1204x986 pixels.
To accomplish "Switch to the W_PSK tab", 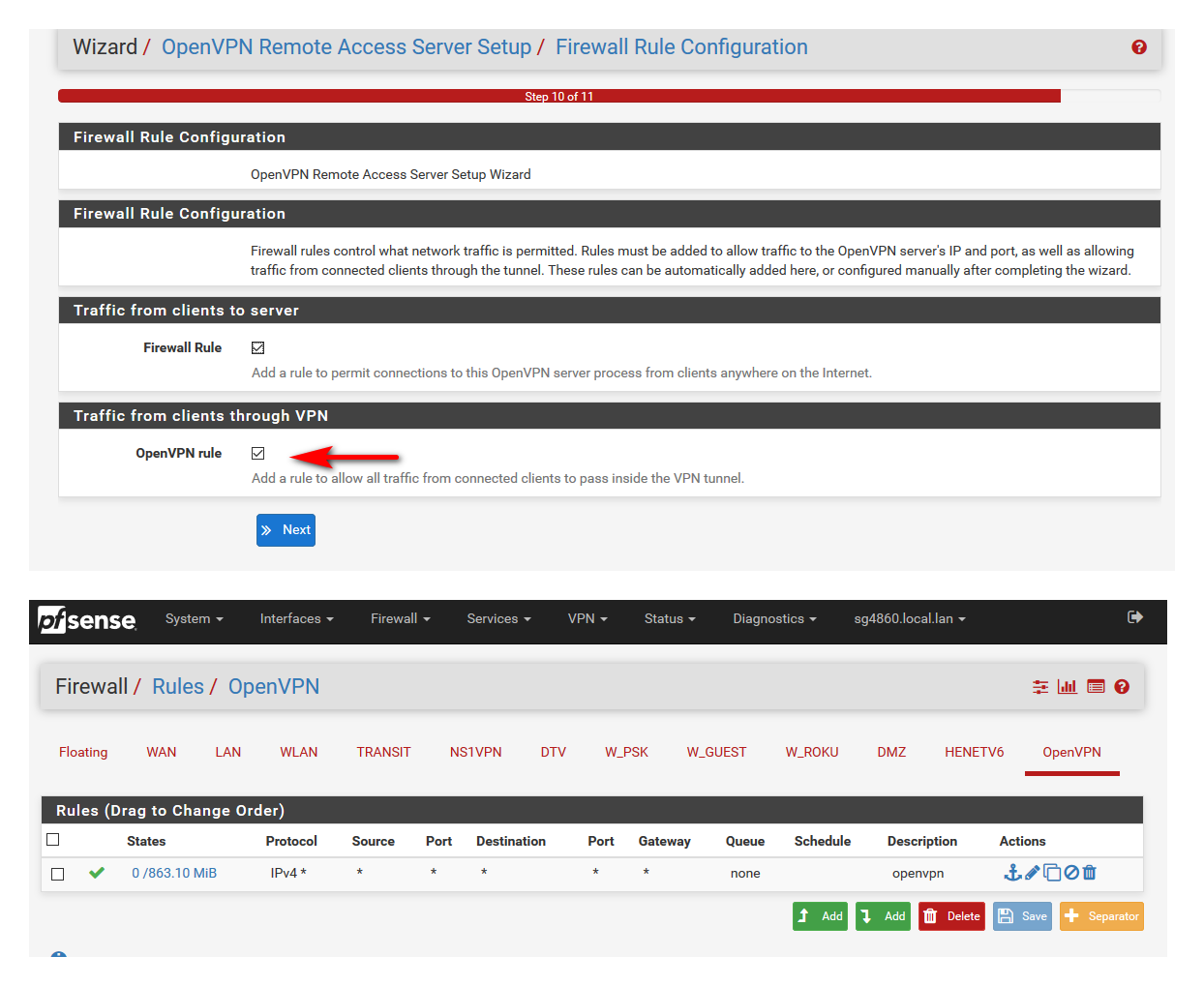I will (627, 753).
